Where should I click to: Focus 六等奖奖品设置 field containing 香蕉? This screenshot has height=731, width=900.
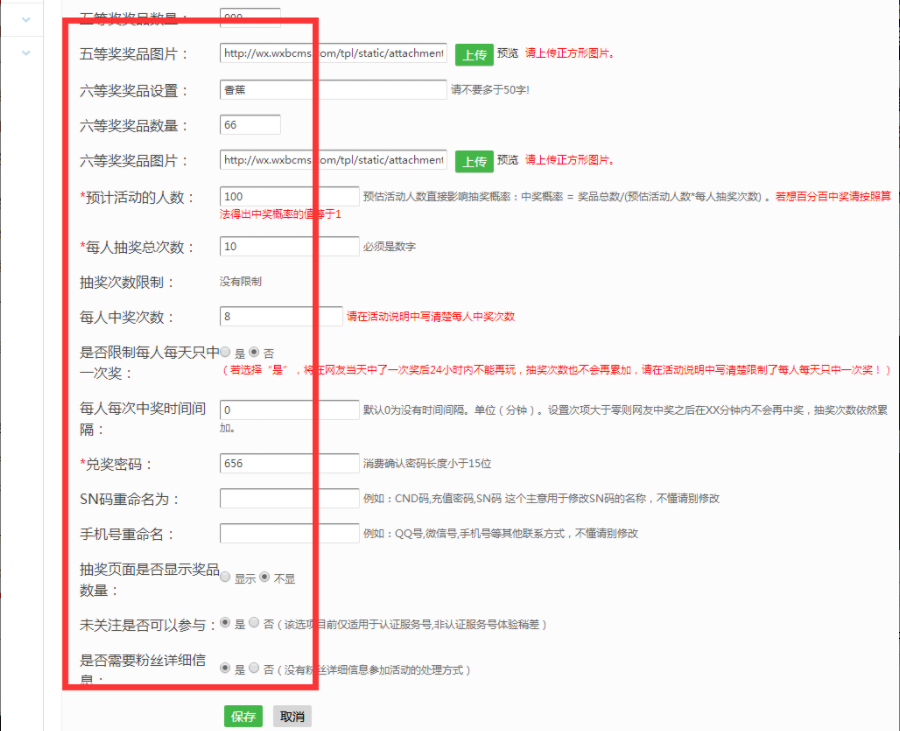pos(333,90)
